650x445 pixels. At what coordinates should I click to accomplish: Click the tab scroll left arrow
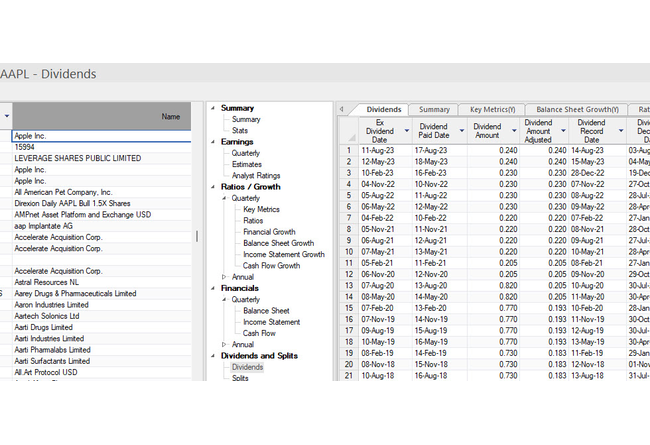[x=342, y=109]
